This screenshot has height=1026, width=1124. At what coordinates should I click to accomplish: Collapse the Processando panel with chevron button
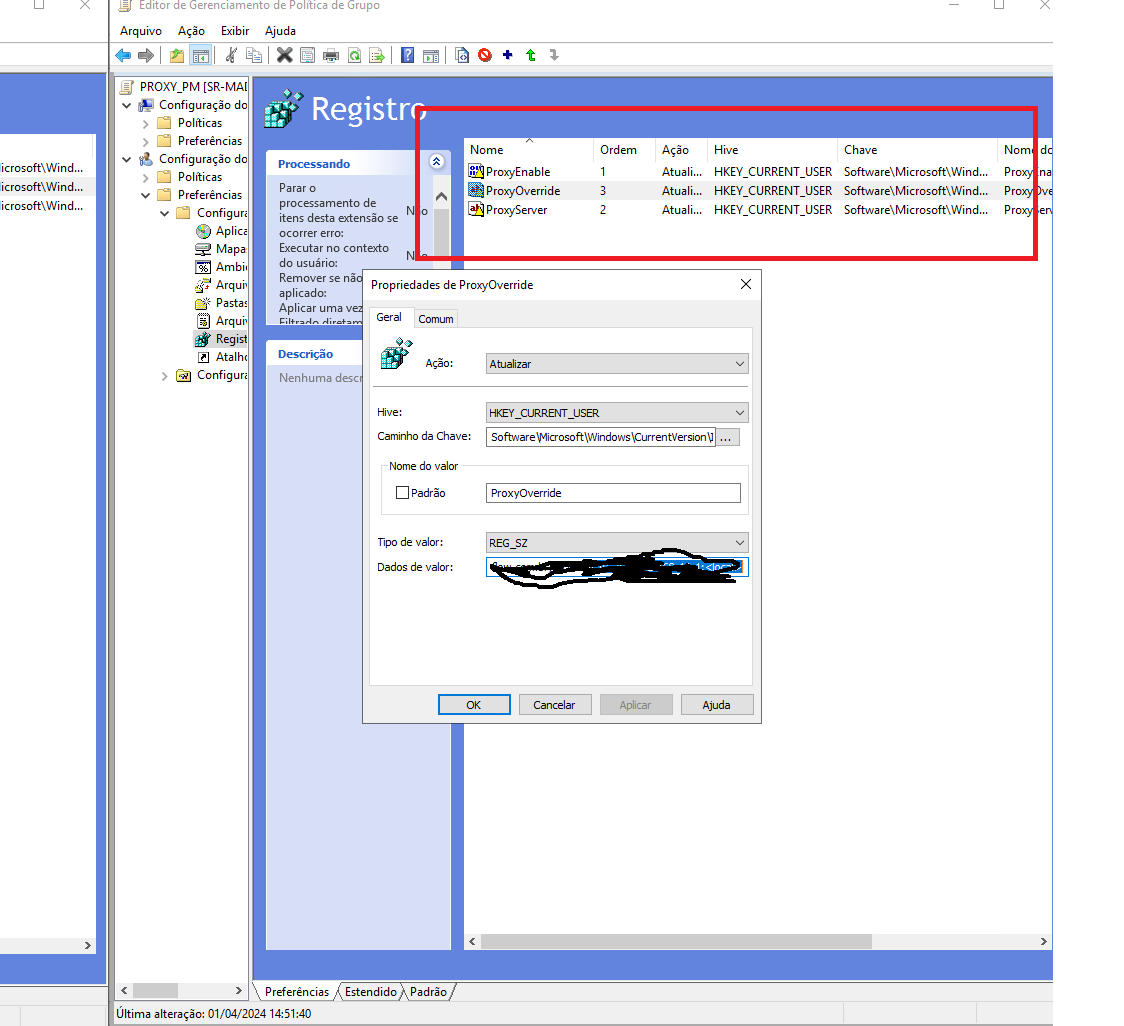pyautogui.click(x=435, y=161)
